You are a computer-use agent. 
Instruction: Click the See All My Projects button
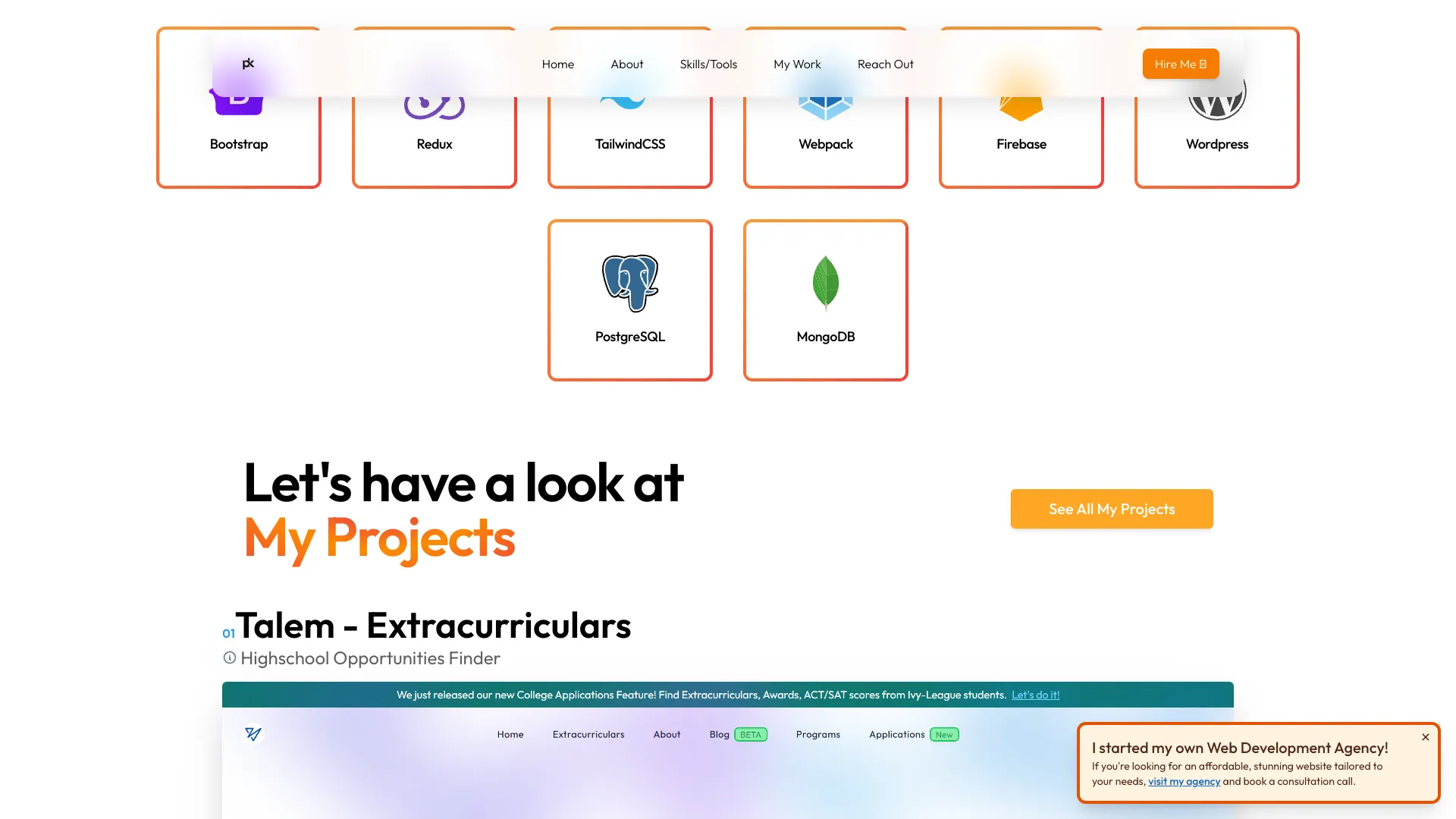1112,509
